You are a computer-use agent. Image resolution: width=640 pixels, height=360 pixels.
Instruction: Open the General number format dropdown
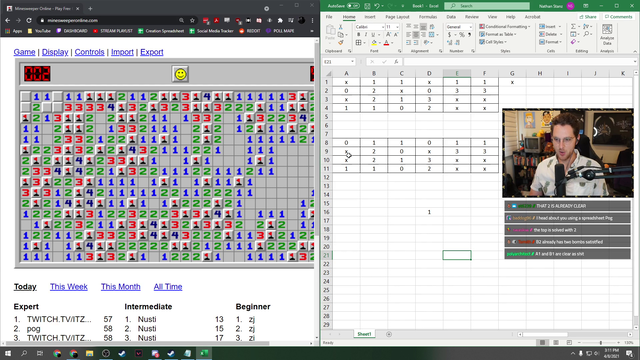(471, 27)
